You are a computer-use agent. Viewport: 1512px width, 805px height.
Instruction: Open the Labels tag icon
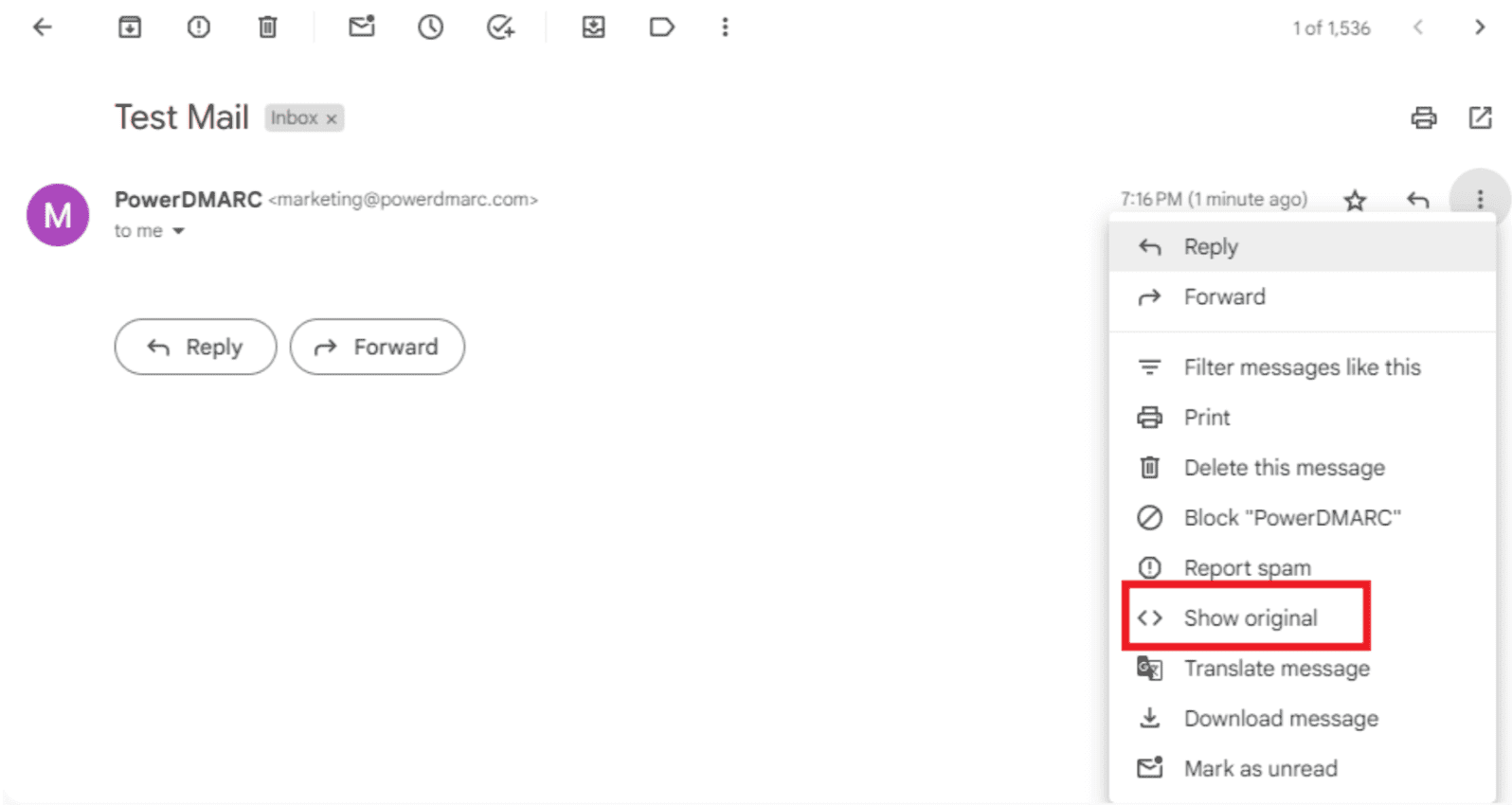click(661, 27)
